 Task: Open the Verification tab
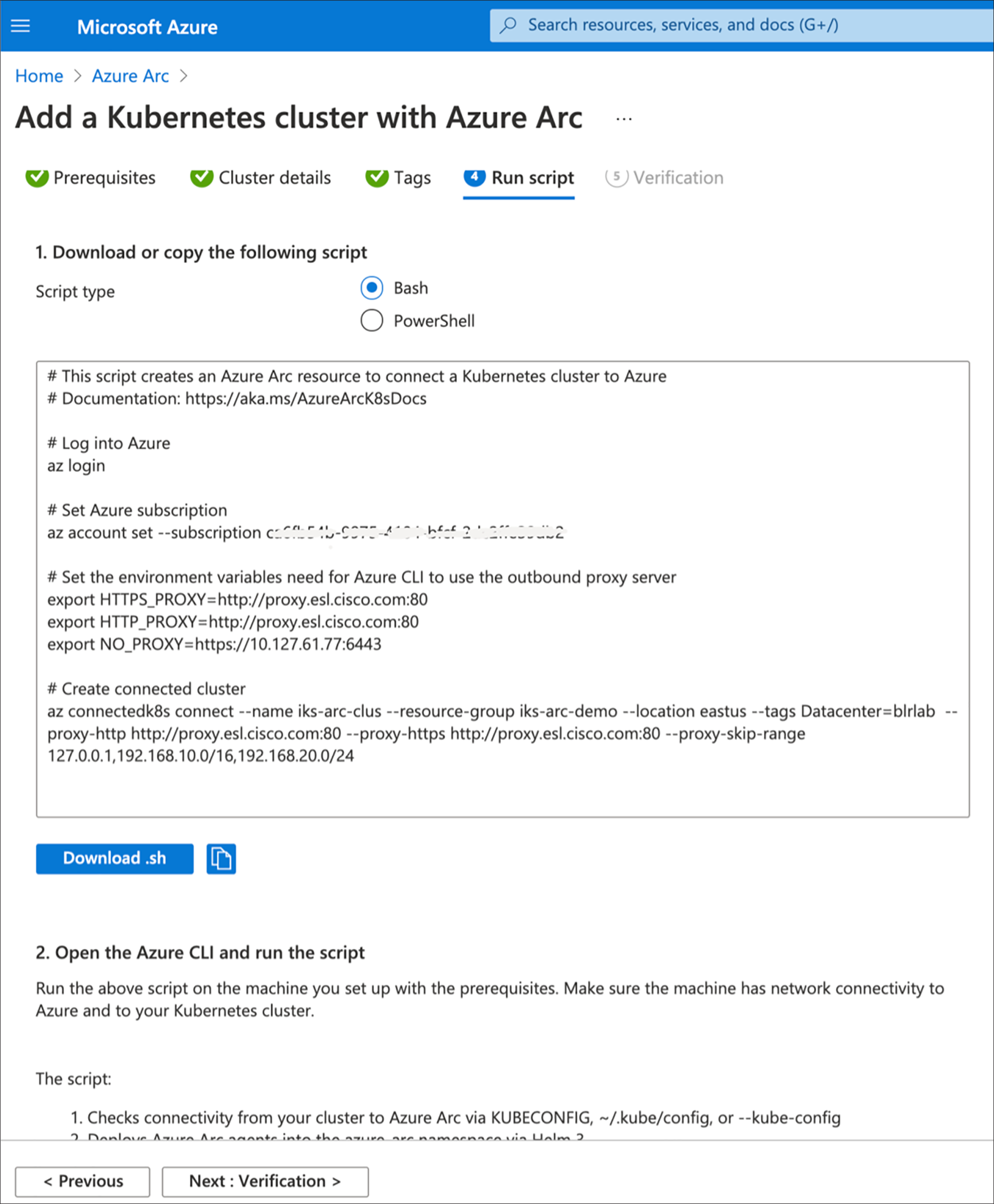678,178
